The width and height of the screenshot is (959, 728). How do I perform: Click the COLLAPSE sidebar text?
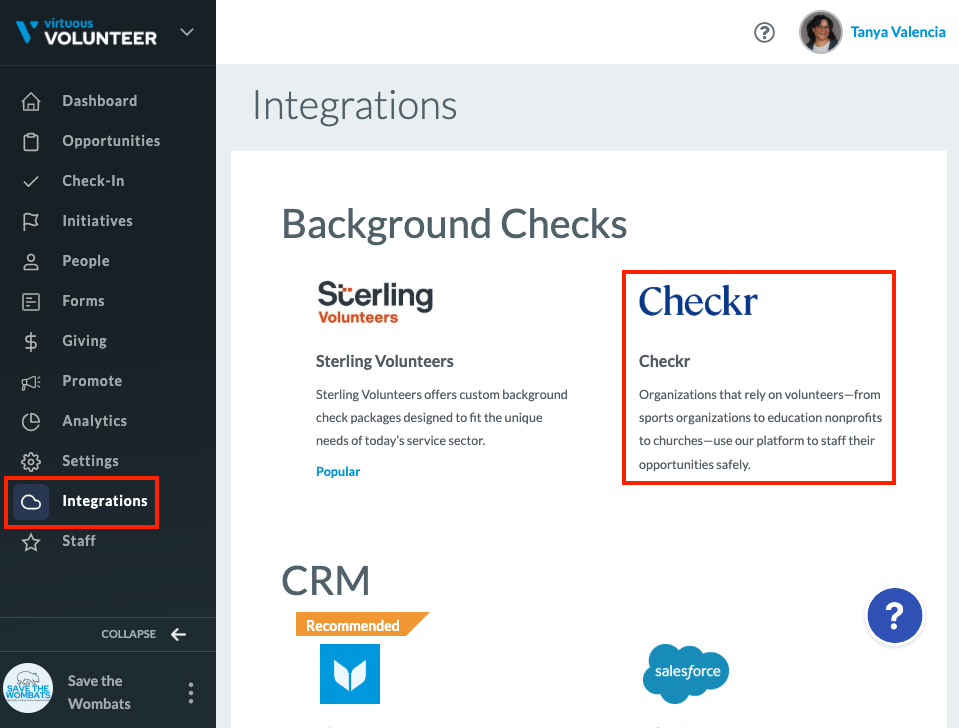[x=128, y=634]
